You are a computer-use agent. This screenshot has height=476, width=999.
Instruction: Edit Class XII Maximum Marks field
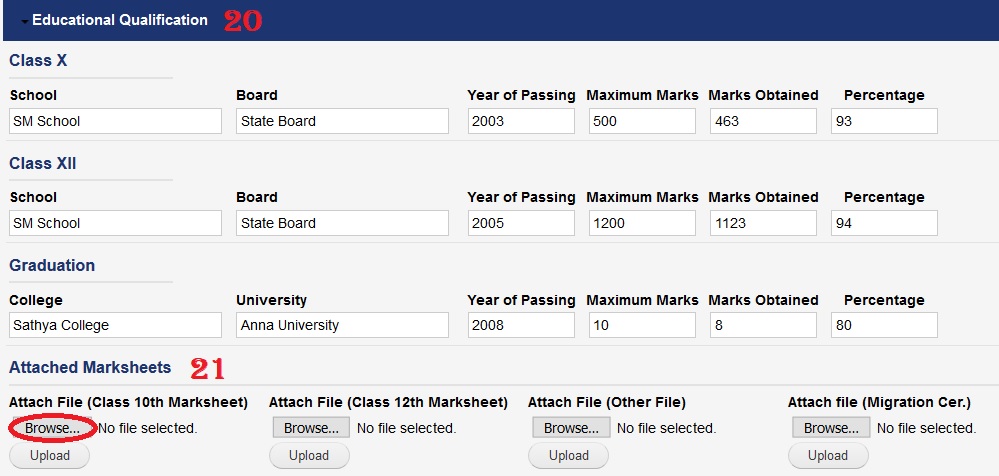641,223
